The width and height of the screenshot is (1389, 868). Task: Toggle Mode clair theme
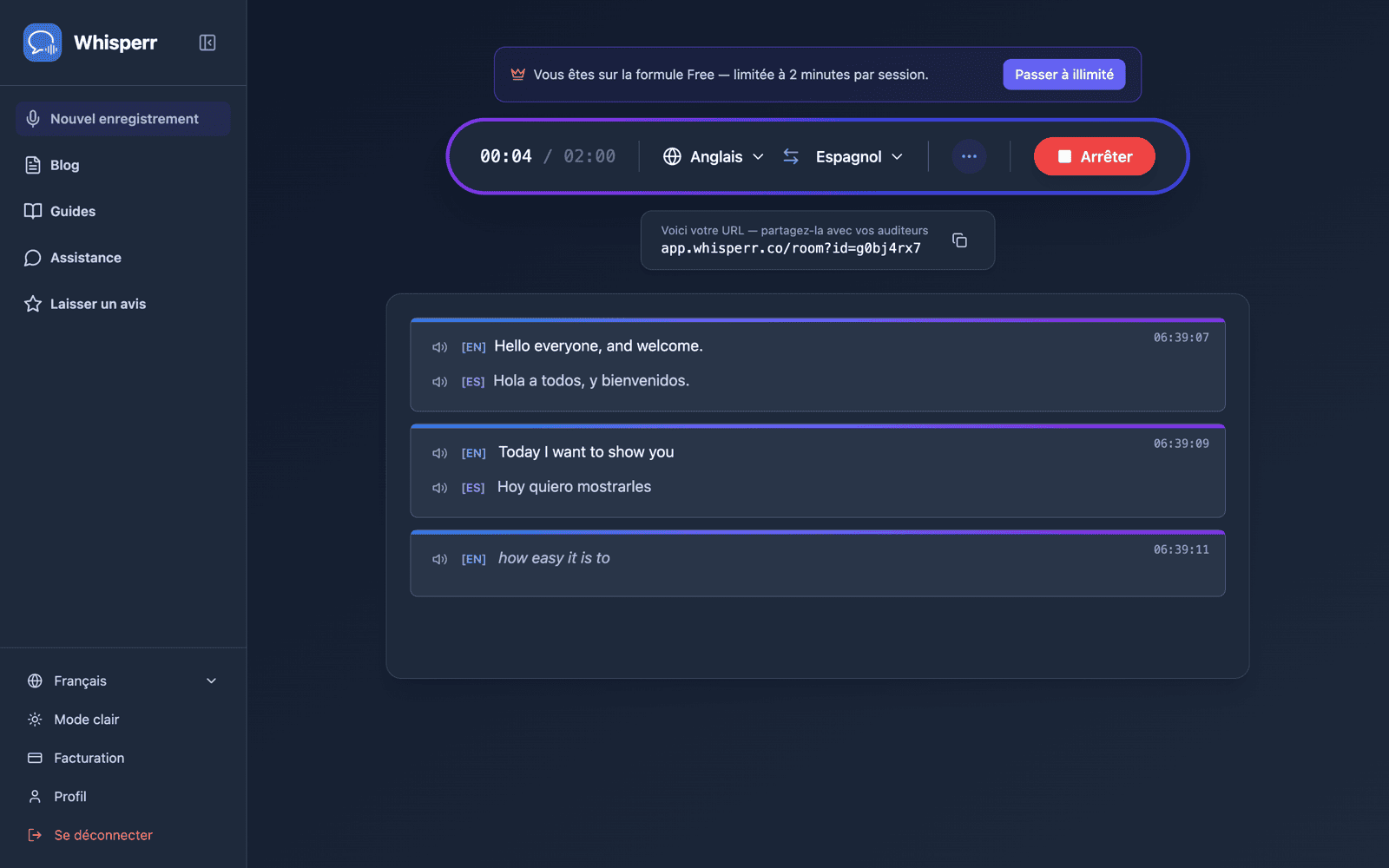[122, 720]
